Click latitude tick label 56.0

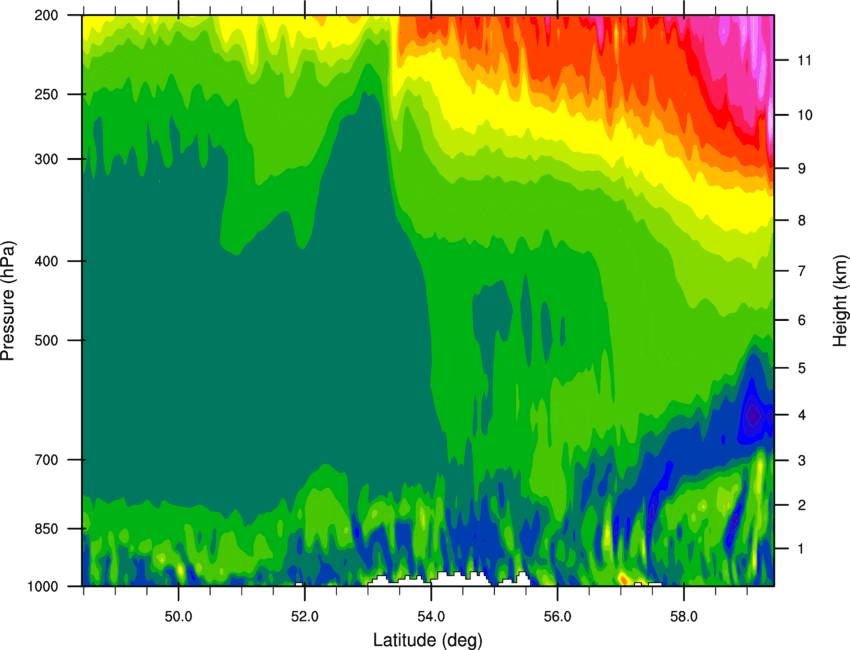click(x=557, y=617)
